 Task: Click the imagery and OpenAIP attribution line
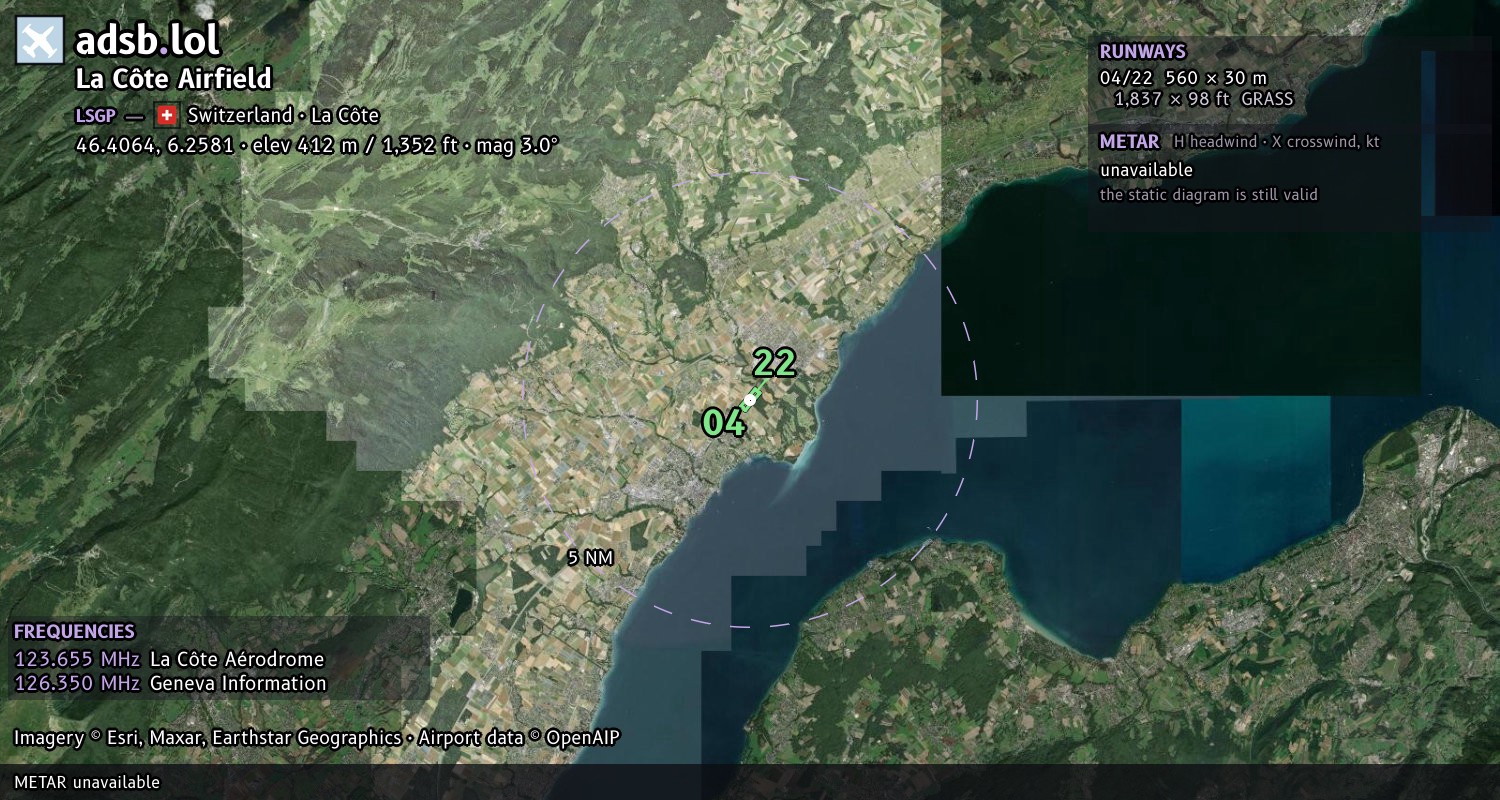(x=317, y=738)
